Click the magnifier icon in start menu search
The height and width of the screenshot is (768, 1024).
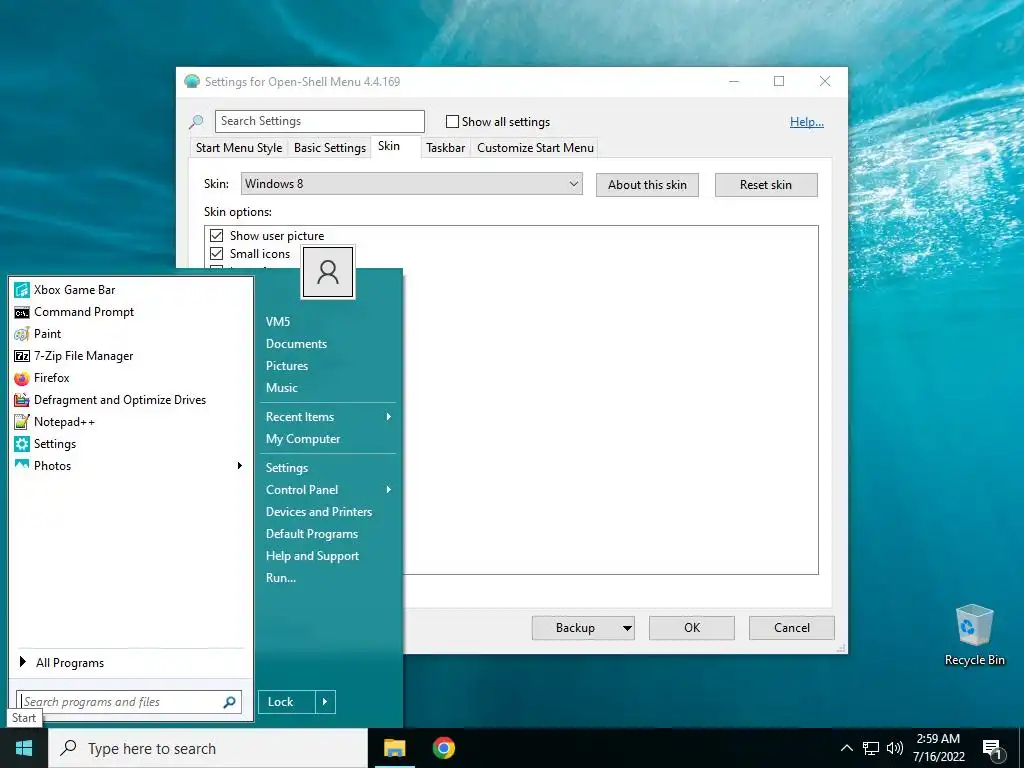point(229,702)
